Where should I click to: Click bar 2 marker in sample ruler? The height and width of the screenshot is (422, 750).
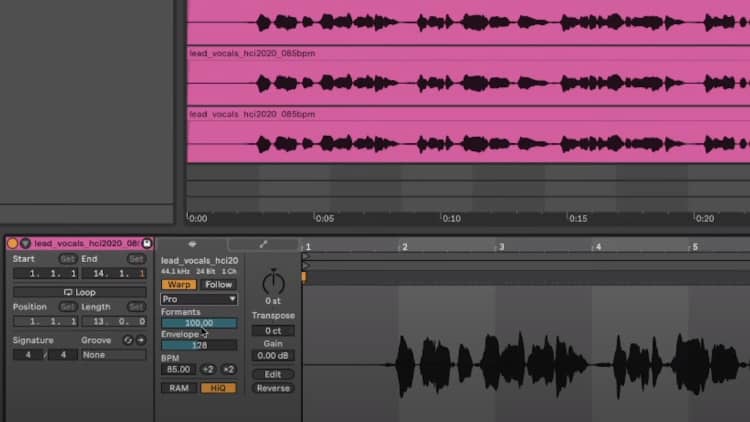click(x=404, y=247)
